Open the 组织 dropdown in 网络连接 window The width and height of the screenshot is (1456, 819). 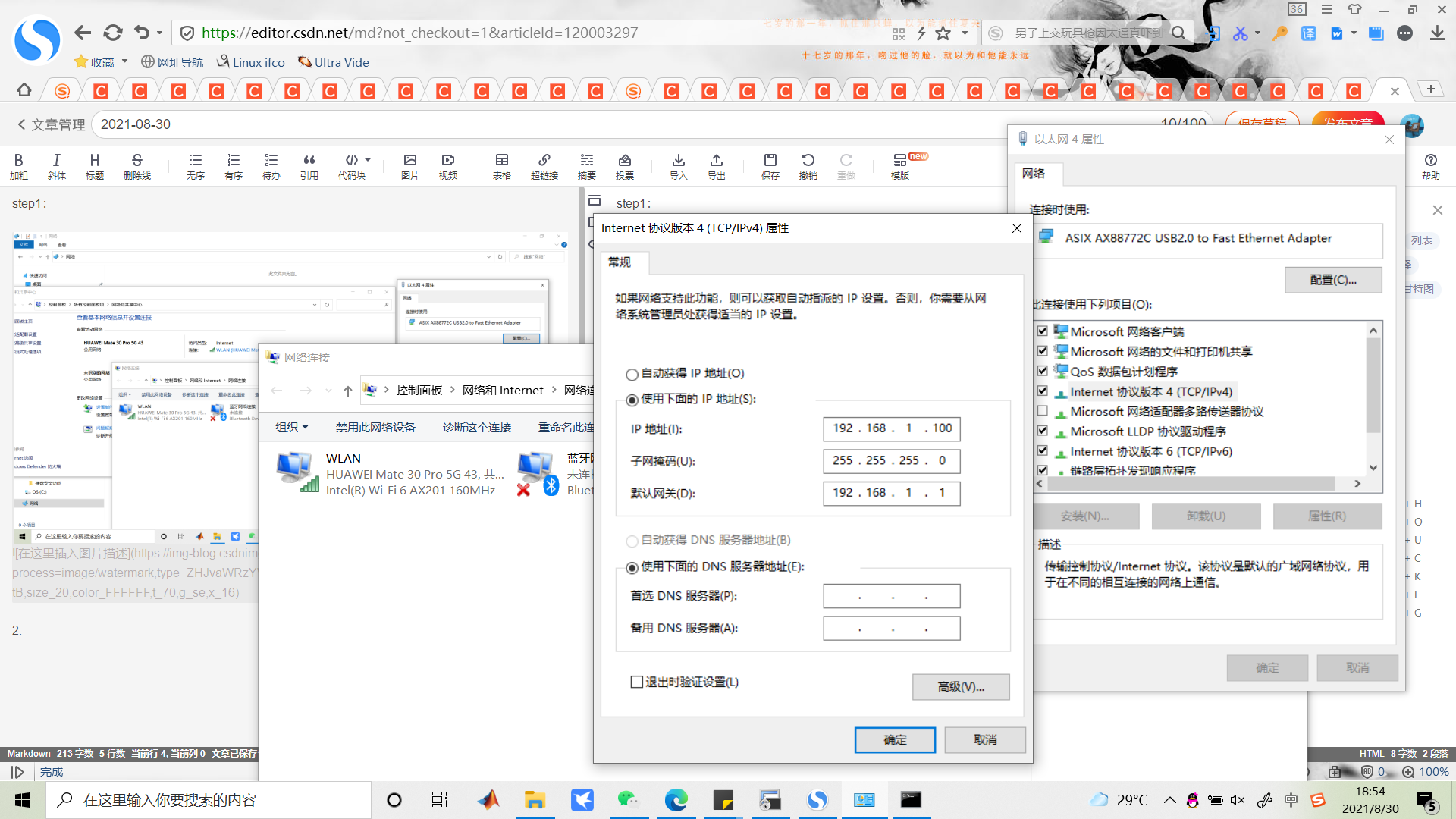coord(291,427)
